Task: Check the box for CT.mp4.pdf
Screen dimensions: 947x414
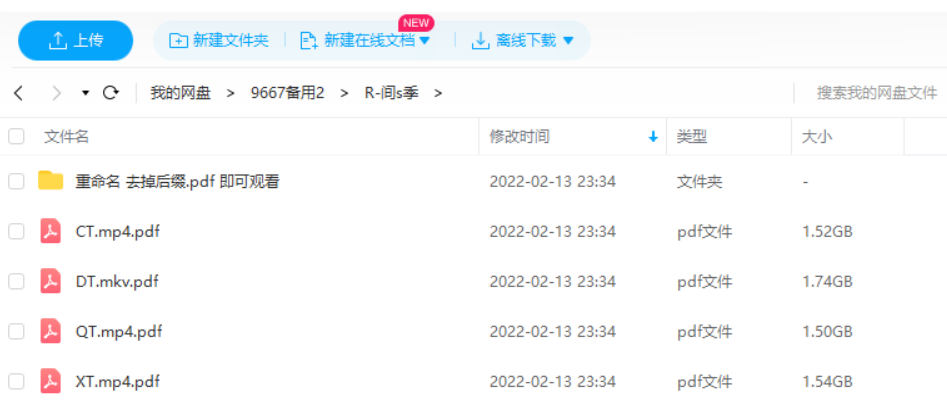Action: (16, 231)
